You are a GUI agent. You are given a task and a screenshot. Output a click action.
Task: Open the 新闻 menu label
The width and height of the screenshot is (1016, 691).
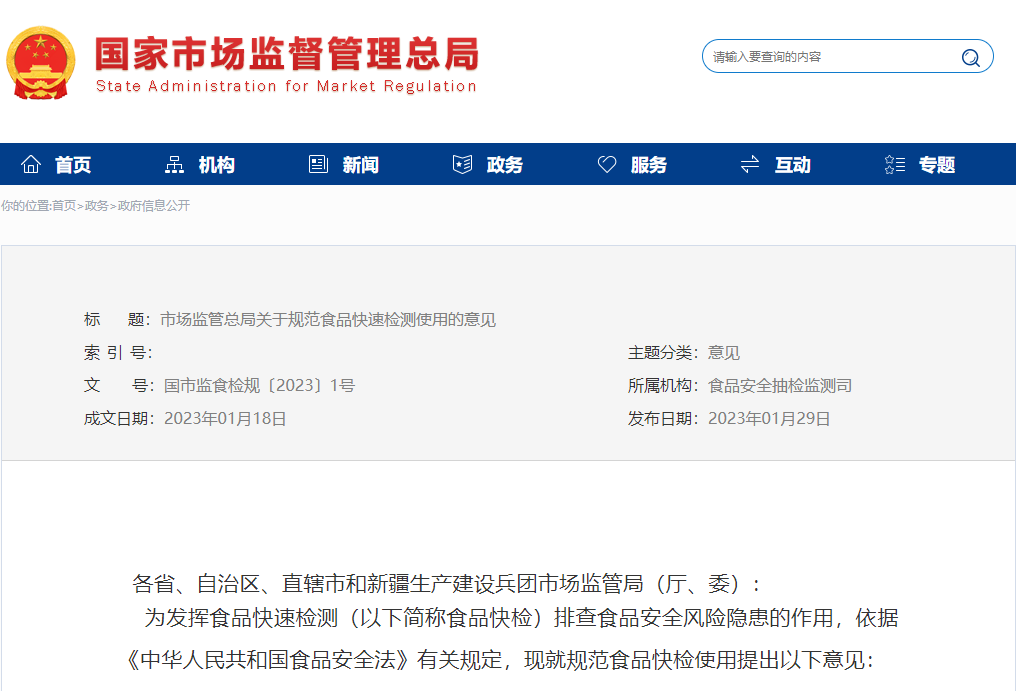pyautogui.click(x=360, y=165)
